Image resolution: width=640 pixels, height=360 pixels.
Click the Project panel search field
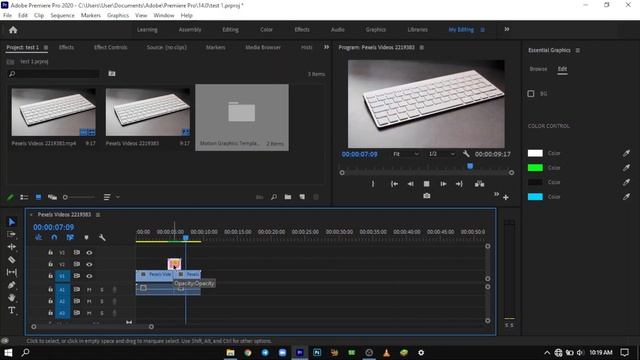[53, 74]
